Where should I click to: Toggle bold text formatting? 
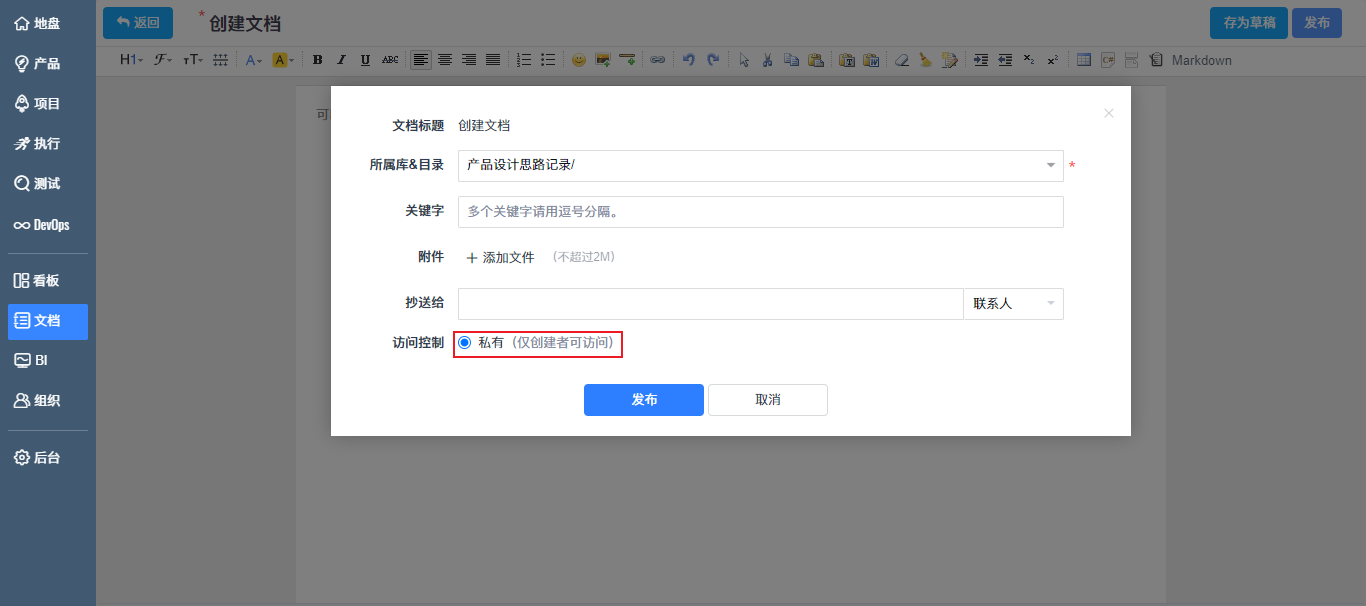(317, 60)
